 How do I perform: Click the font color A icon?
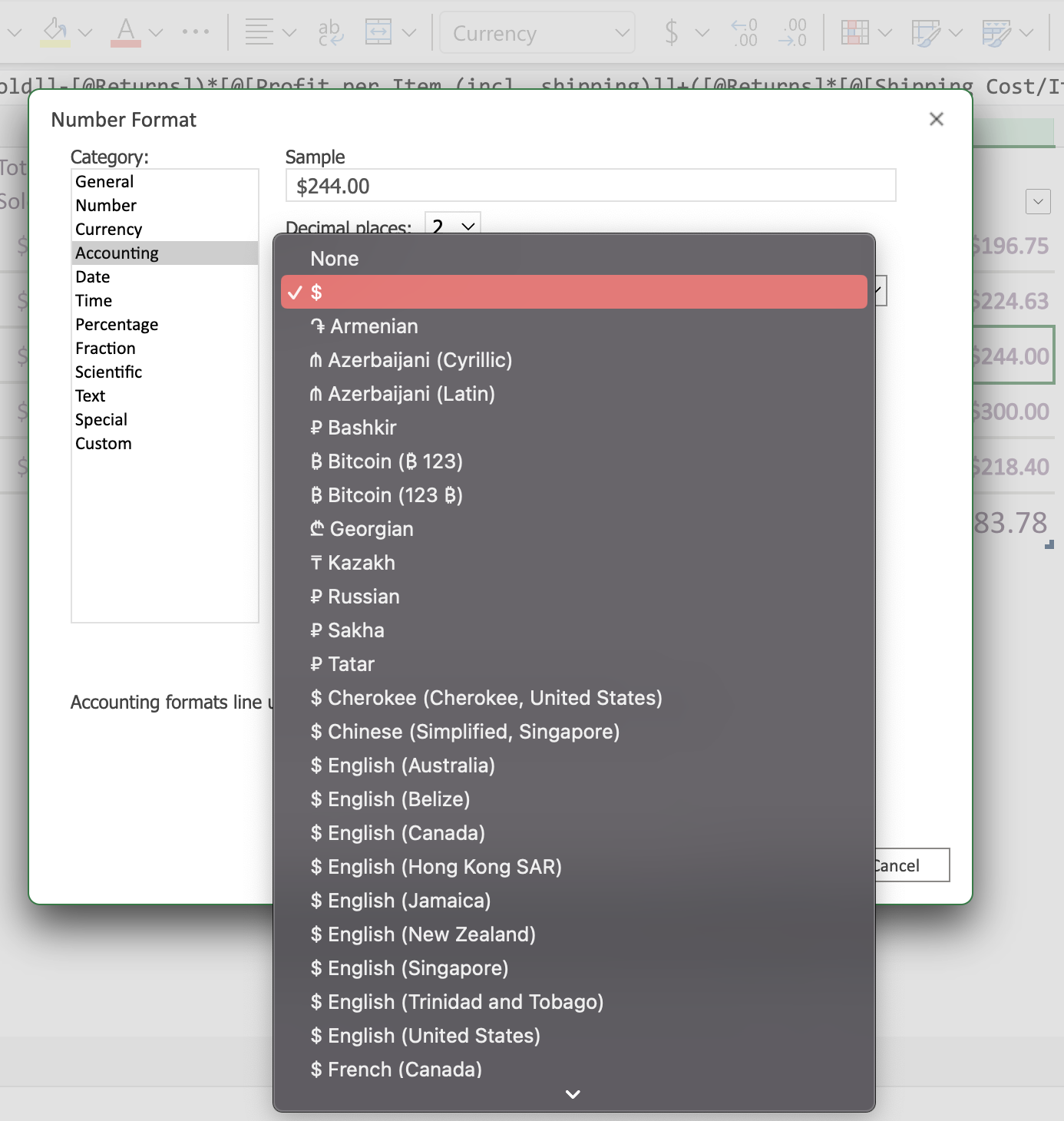click(126, 32)
